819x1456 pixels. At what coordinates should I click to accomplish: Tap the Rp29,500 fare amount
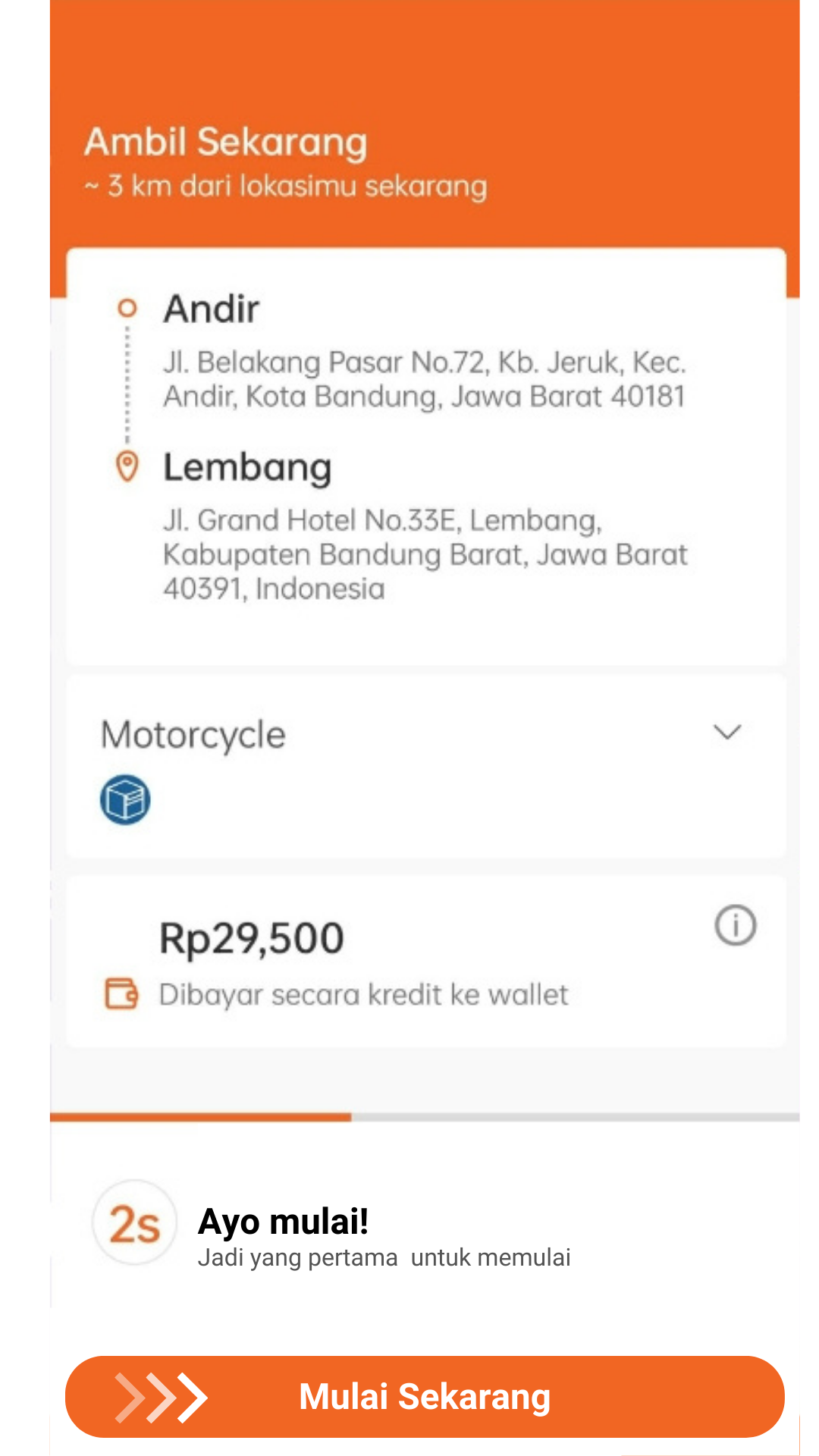point(252,939)
